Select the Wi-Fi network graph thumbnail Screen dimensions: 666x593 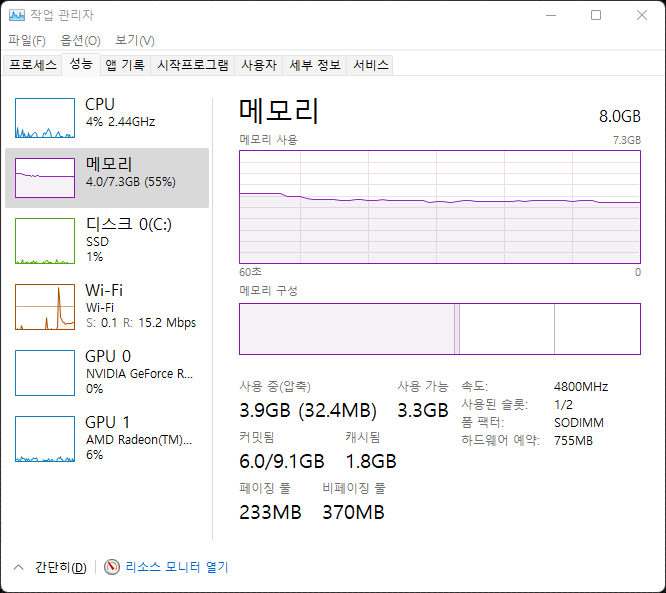click(45, 307)
